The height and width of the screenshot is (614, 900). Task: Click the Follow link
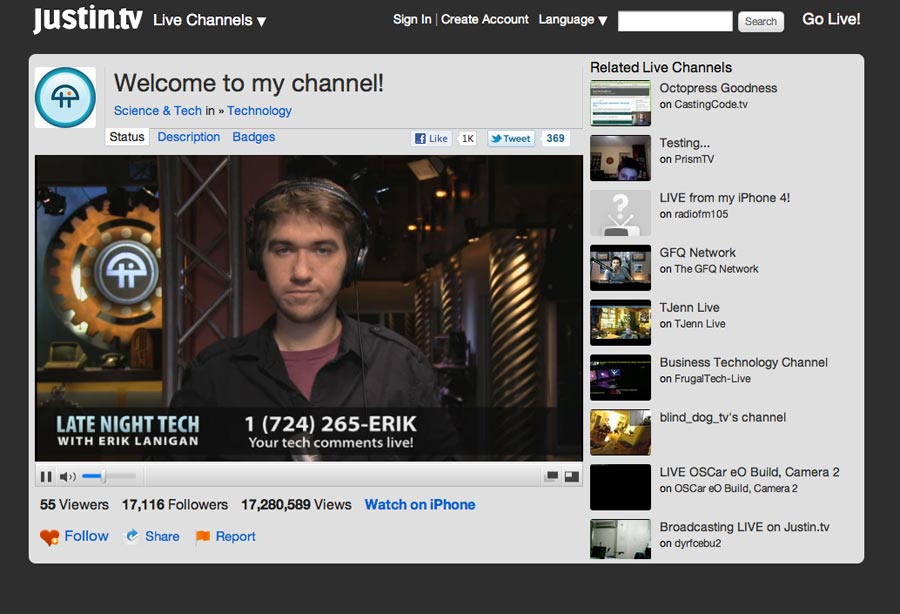tap(86, 536)
